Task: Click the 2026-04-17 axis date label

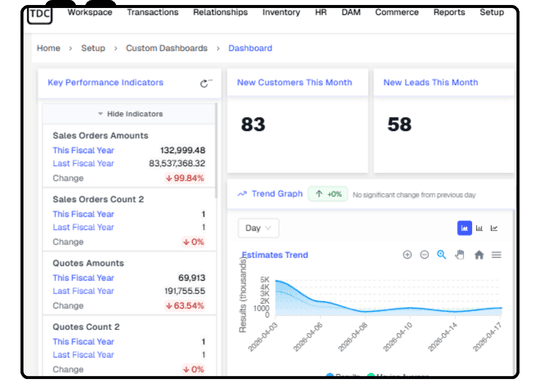Action: [x=487, y=338]
